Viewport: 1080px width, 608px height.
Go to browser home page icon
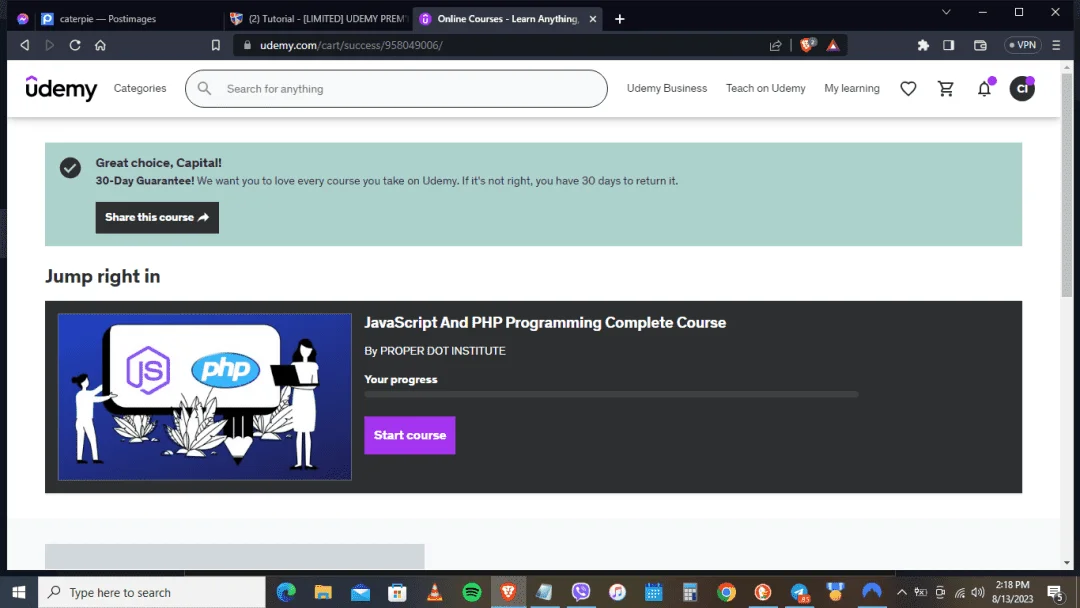click(x=101, y=45)
